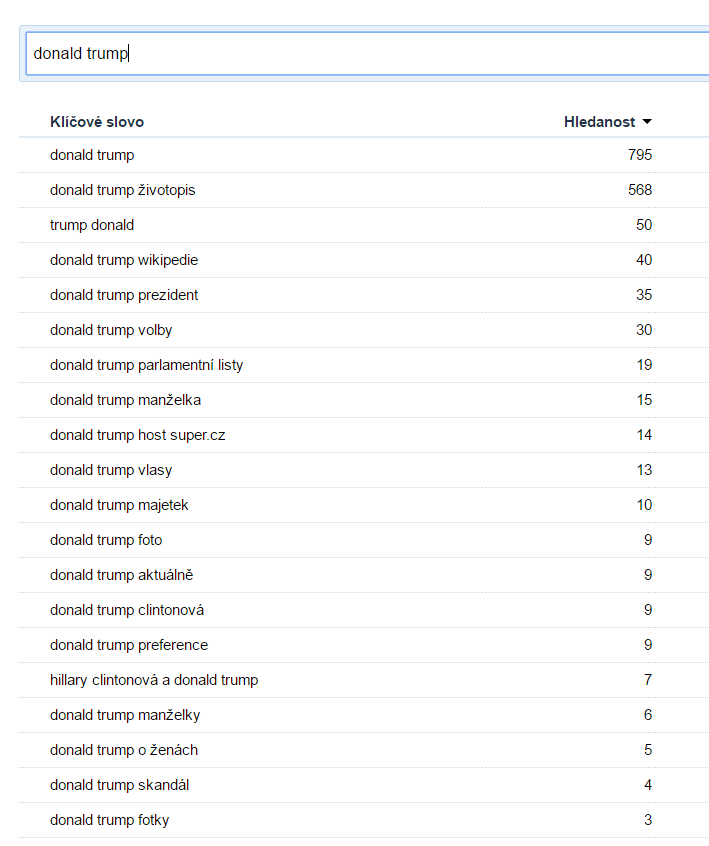The height and width of the screenshot is (846, 709).
Task: Select hillary clintonová a donald trump
Action: (x=154, y=680)
